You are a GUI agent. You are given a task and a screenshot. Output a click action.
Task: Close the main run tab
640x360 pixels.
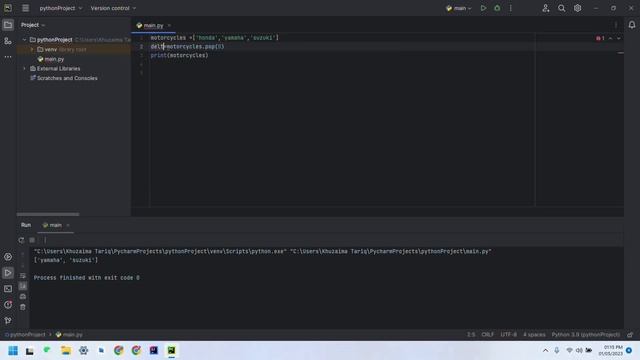coord(68,225)
